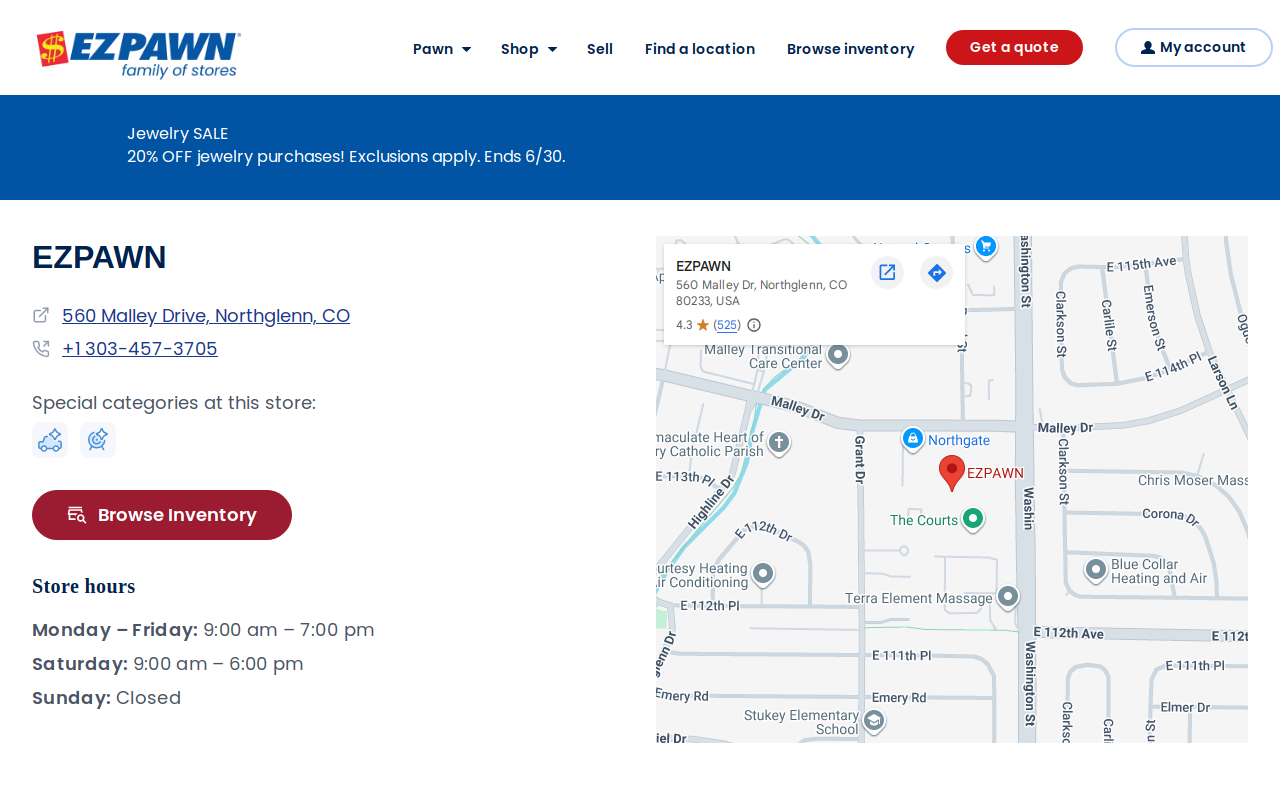Click the maroon Browse Inventory button
This screenshot has height=800, width=1280.
162,515
